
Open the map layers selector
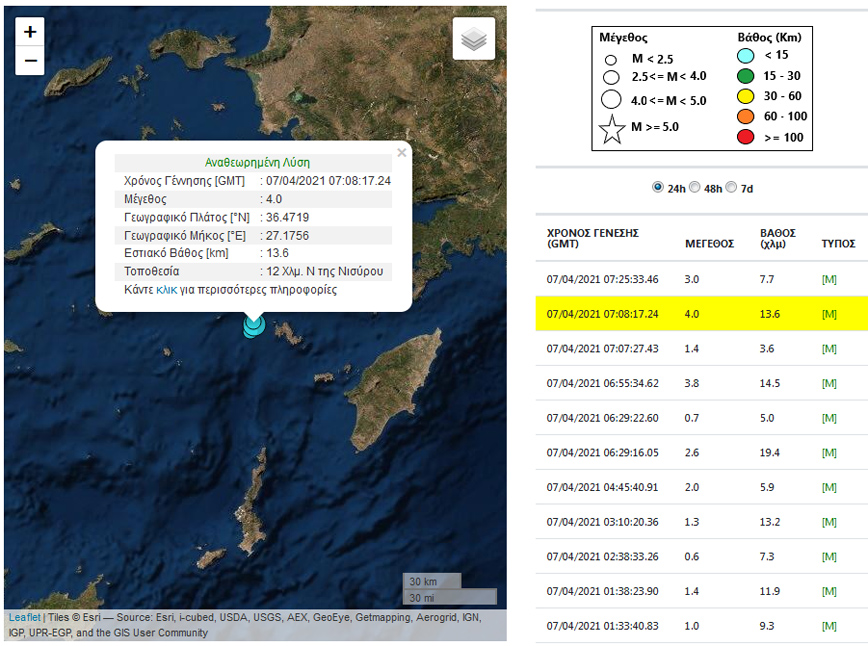474,39
